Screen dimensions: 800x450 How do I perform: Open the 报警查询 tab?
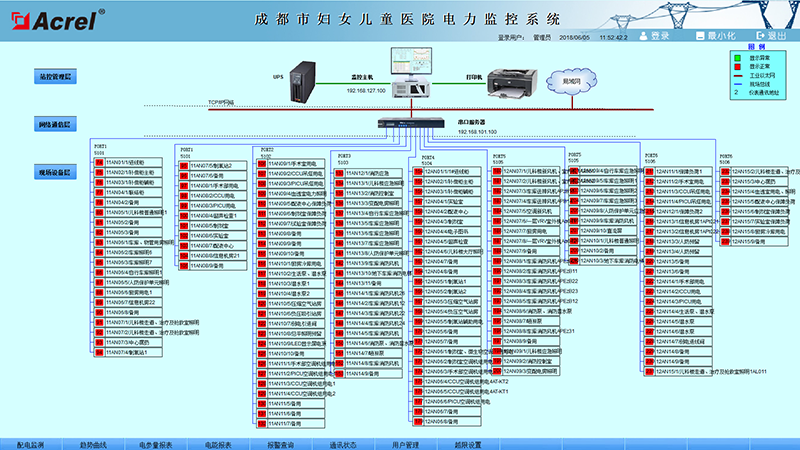[281, 444]
